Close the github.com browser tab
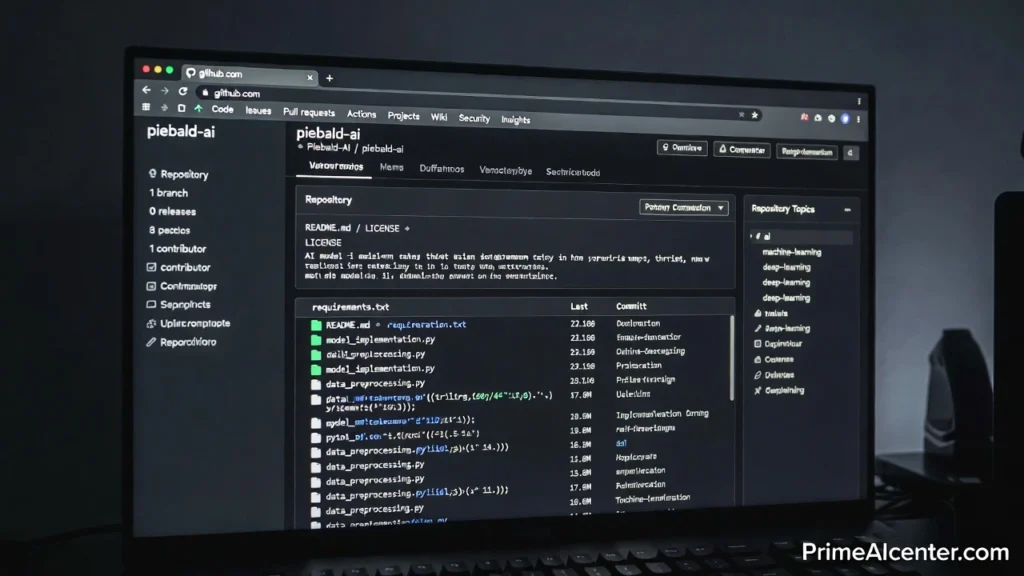Viewport: 1024px width, 576px height. (309, 77)
